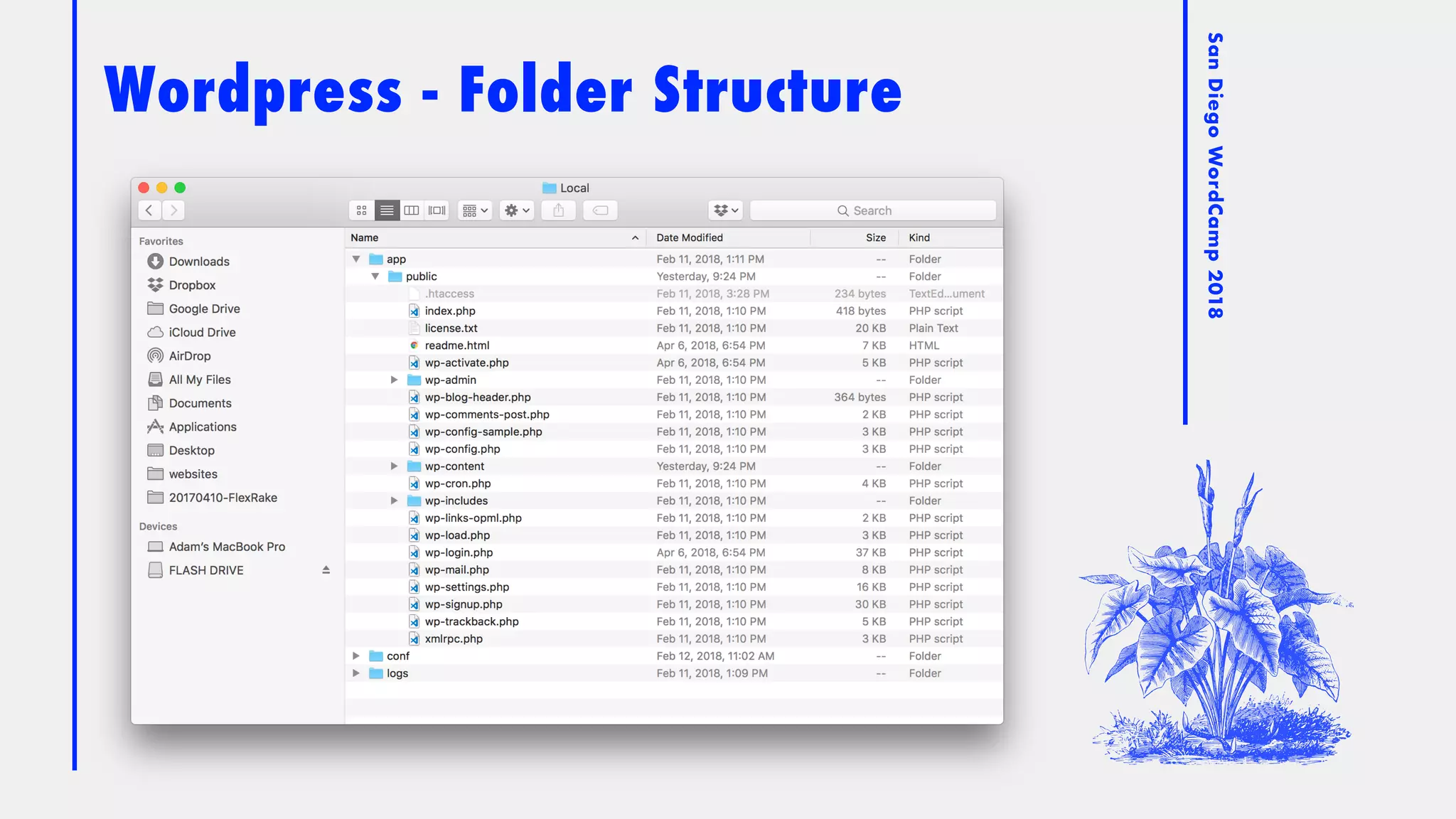Image resolution: width=1456 pixels, height=819 pixels.
Task: Select FLASH DRIVE in the sidebar
Action: coord(196,570)
